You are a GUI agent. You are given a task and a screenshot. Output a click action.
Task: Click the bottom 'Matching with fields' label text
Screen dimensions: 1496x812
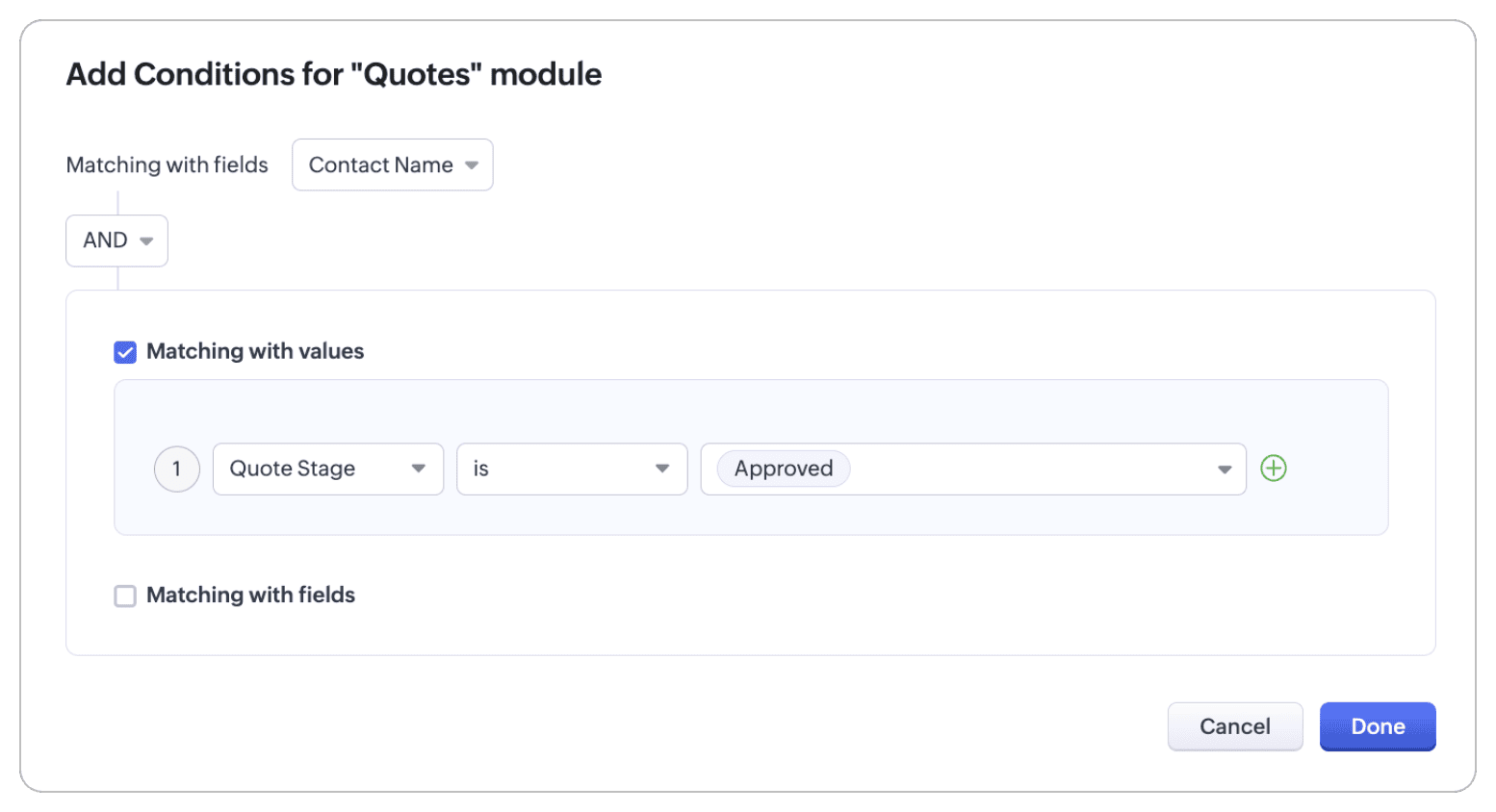[250, 595]
